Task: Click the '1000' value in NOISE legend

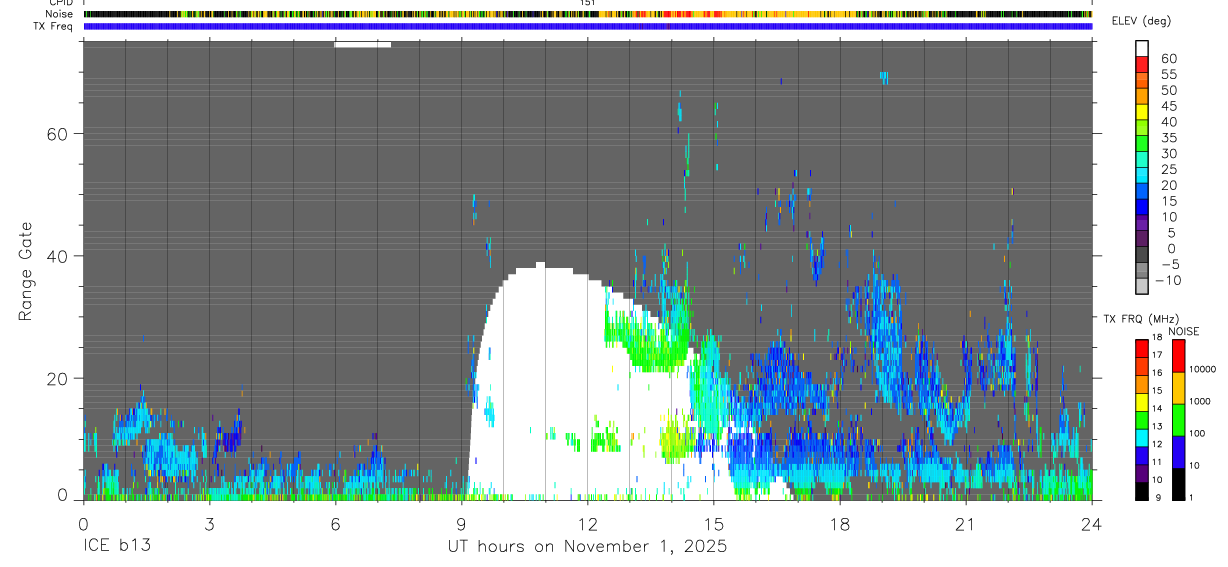Action: (x=1200, y=401)
